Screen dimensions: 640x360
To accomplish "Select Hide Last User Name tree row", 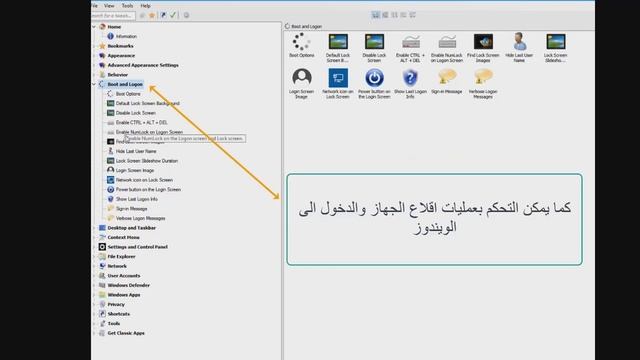I will pos(136,151).
